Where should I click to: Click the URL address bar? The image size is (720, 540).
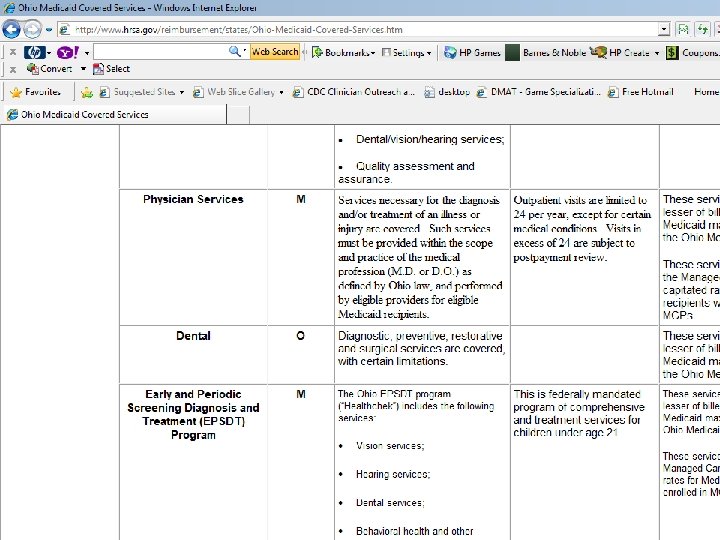click(358, 30)
